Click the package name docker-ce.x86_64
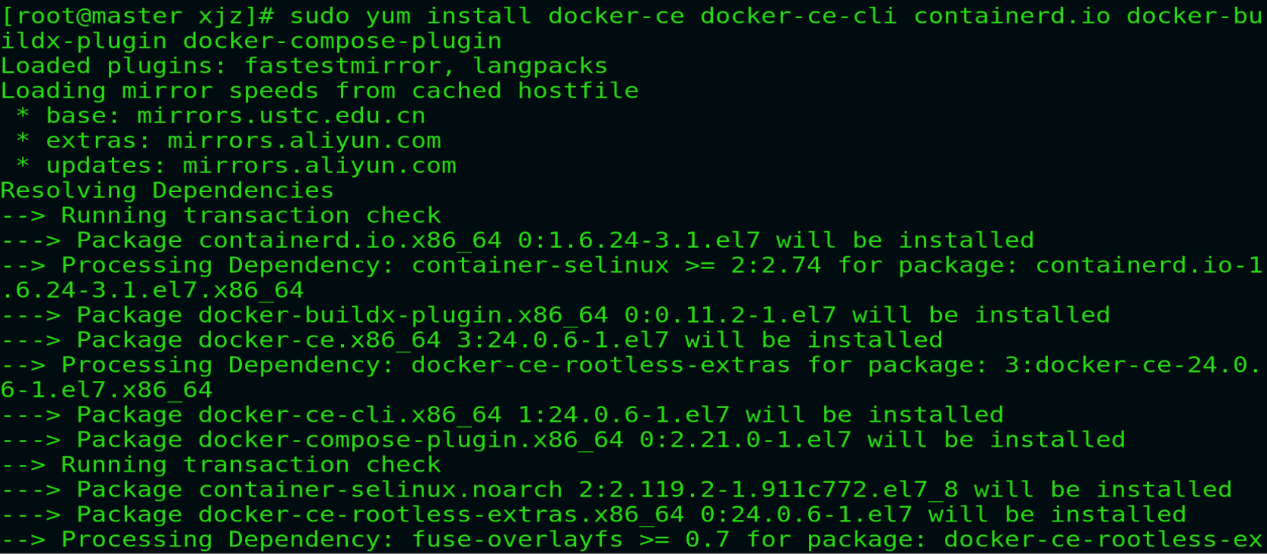 (x=320, y=340)
